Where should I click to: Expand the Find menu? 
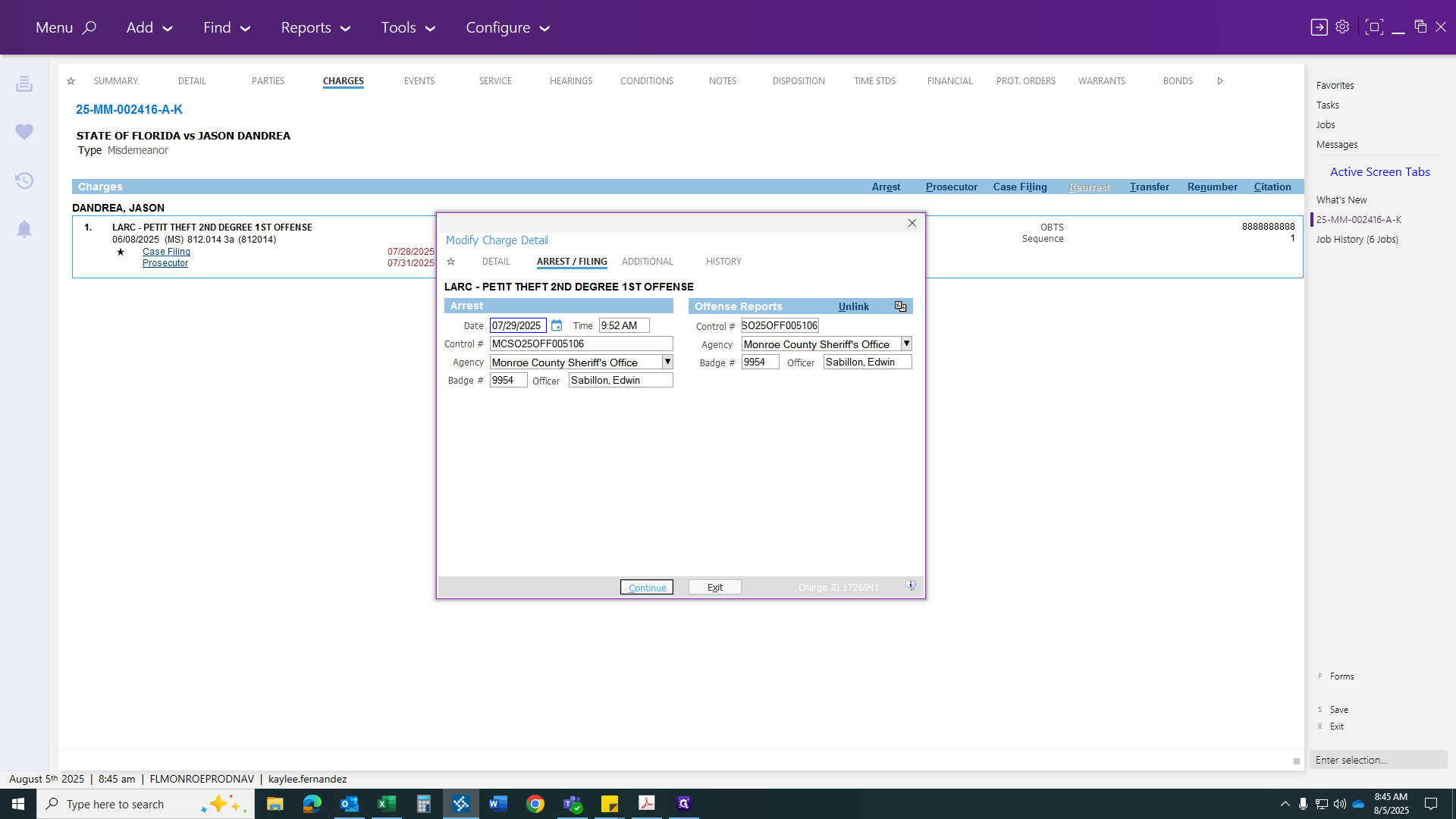point(227,28)
